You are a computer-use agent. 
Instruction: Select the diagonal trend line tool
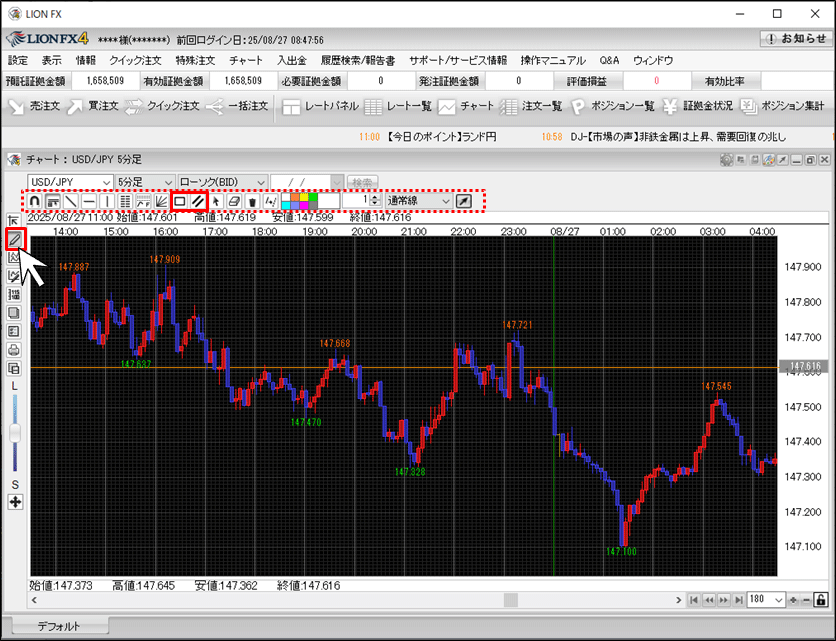pyautogui.click(x=71, y=201)
